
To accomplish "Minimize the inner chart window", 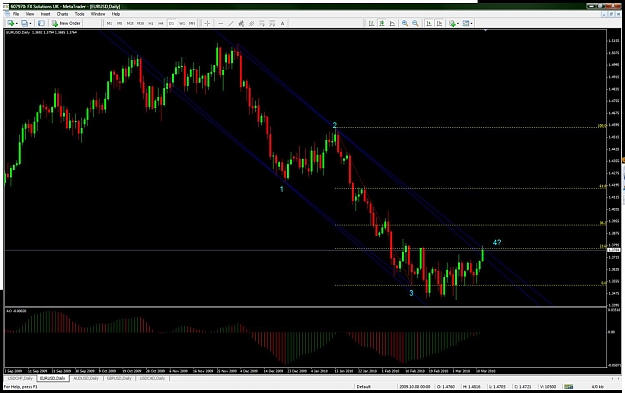I will coord(605,14).
